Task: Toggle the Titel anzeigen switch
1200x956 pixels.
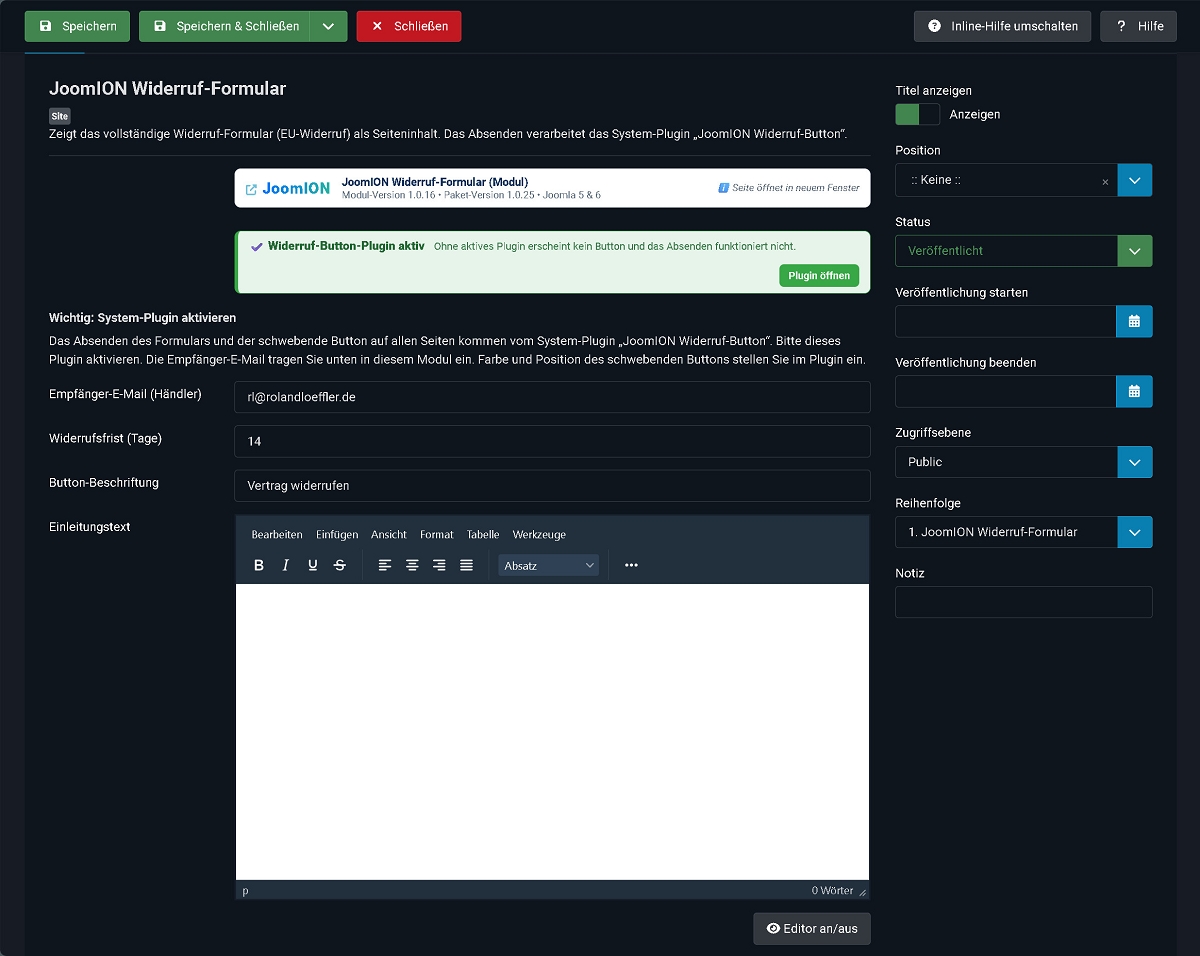Action: [x=918, y=114]
